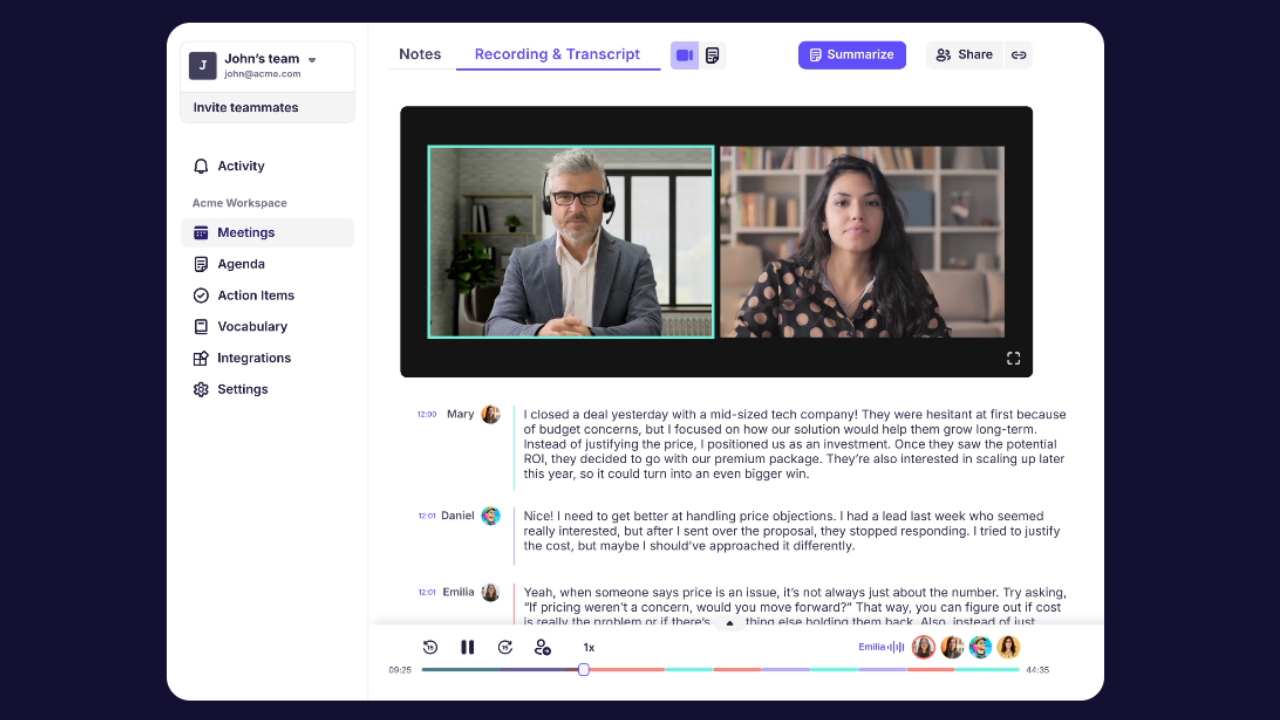The image size is (1280, 720).
Task: Click Invite teammates
Action: (246, 107)
